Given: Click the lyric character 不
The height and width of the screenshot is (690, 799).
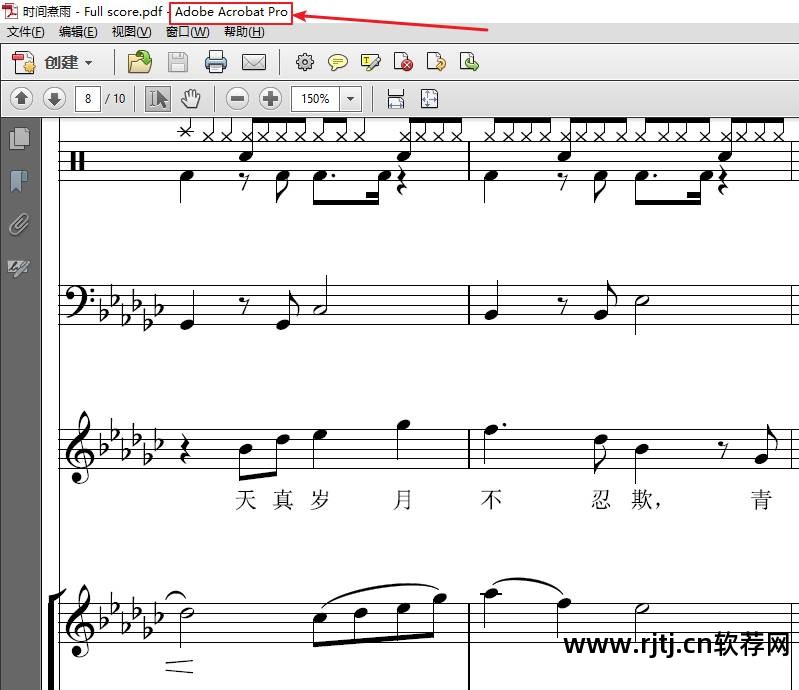Looking at the screenshot, I should [x=491, y=499].
